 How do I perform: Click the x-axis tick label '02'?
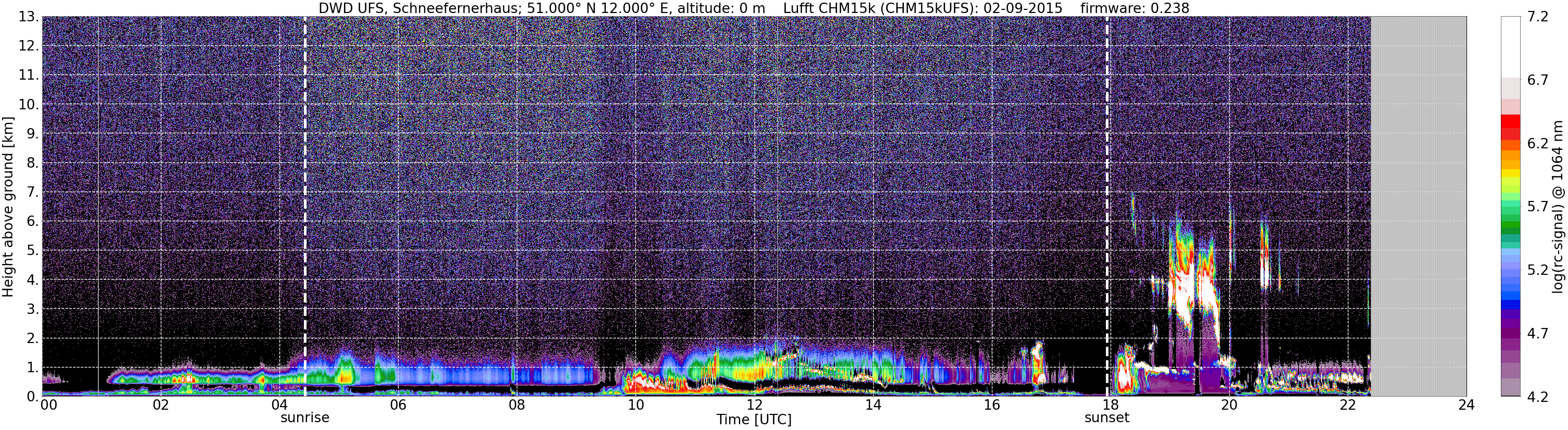click(160, 406)
